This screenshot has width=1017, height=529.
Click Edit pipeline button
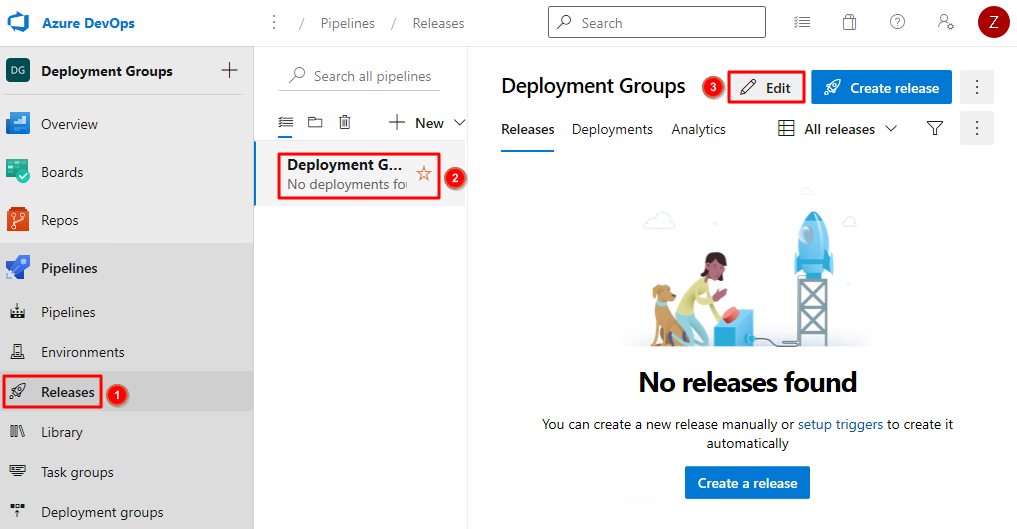click(x=766, y=88)
